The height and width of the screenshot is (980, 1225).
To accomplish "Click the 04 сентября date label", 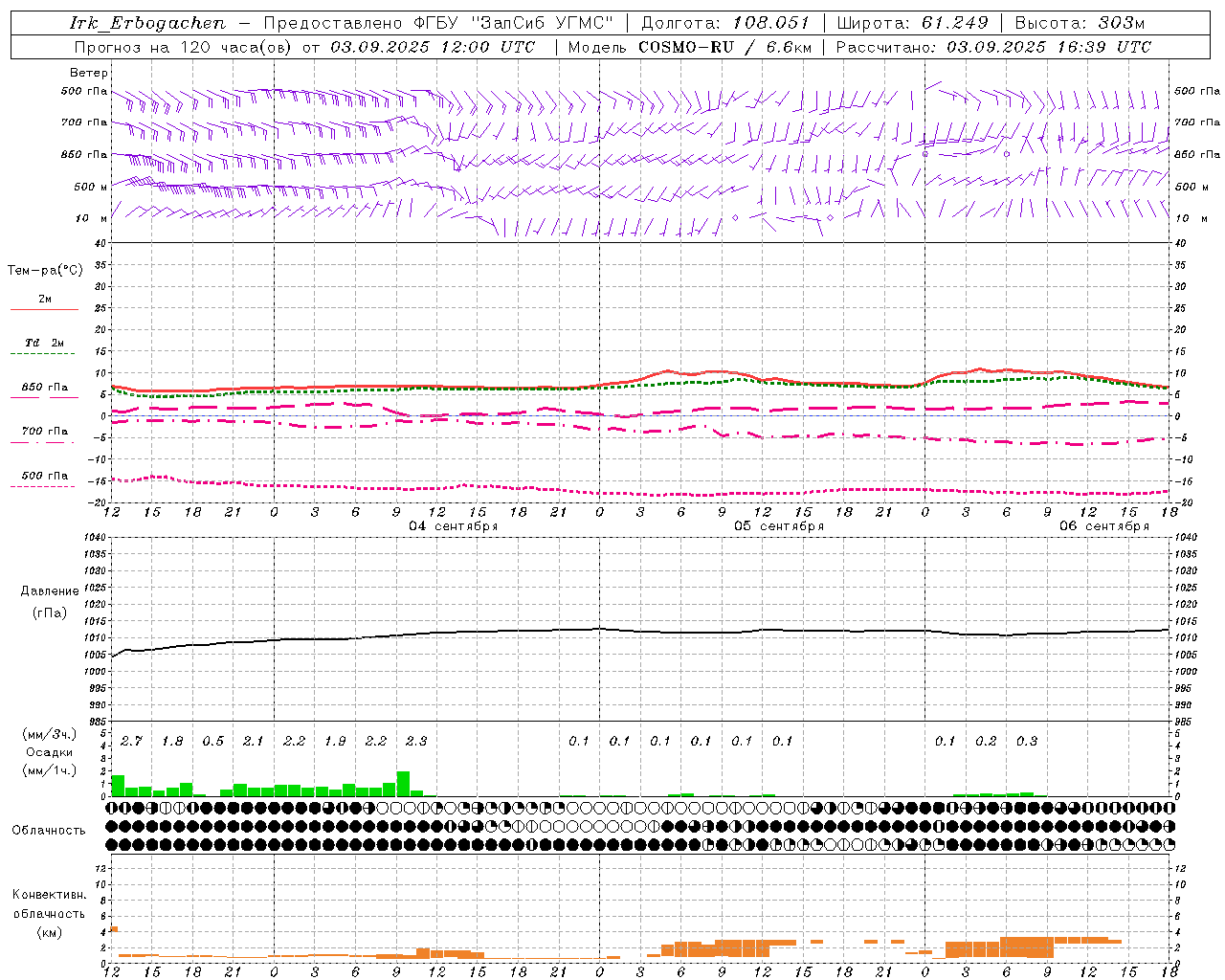I will (454, 526).
